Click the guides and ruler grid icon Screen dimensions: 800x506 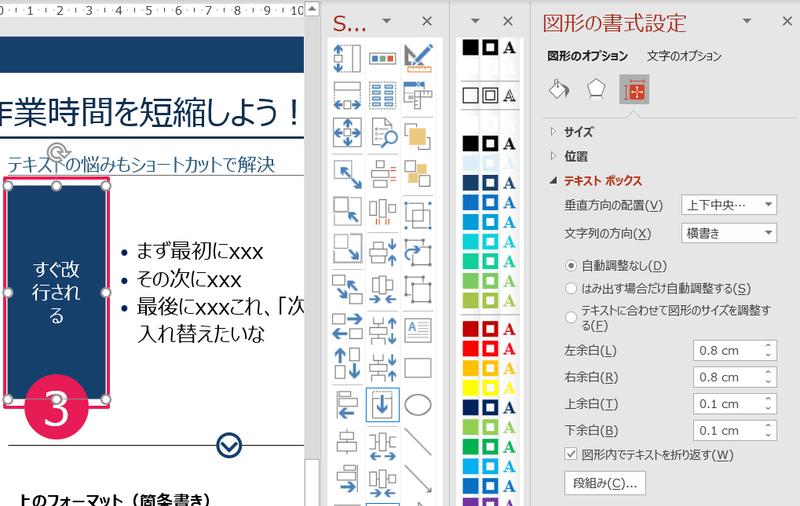point(418,95)
